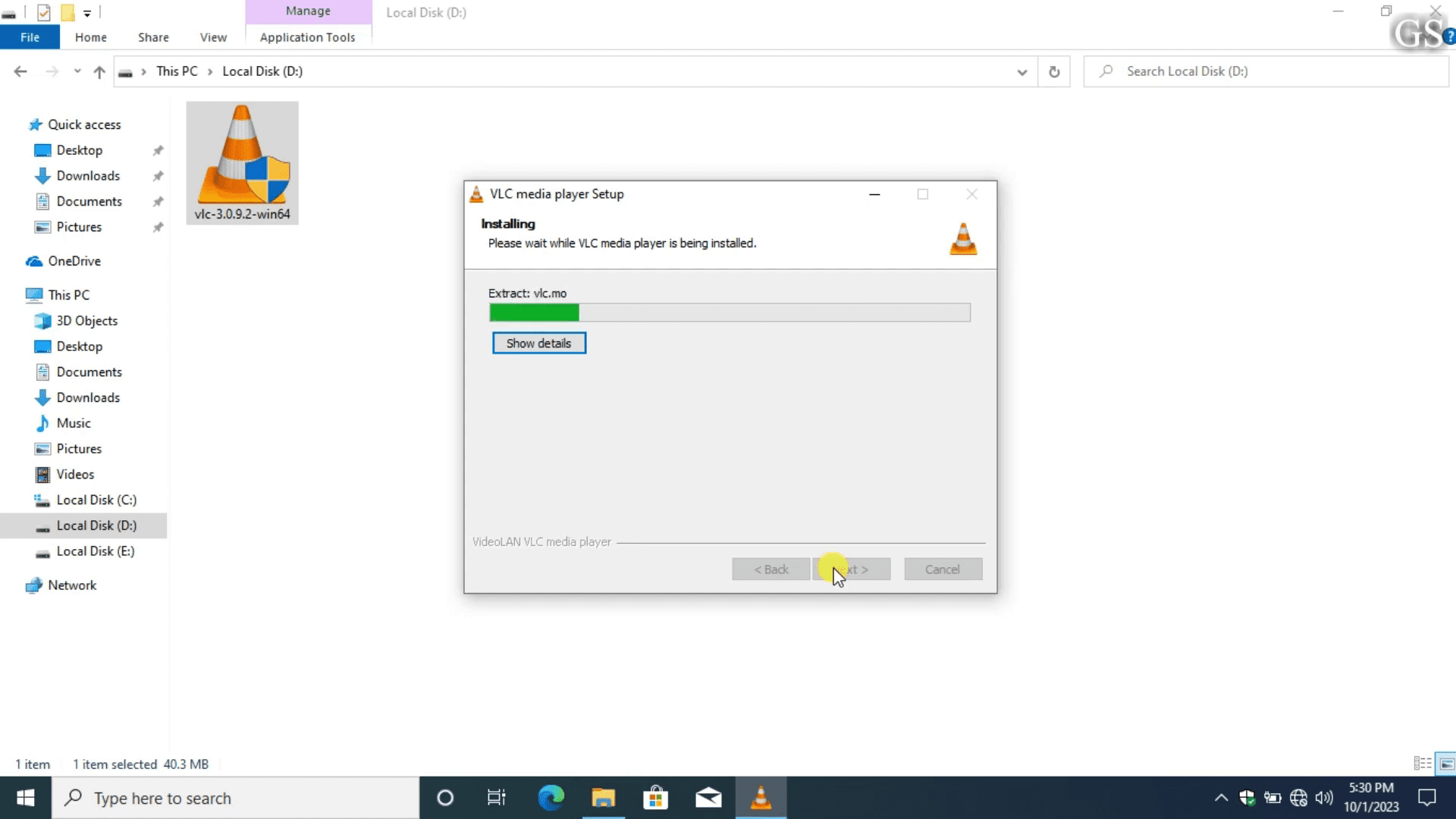Open Action Center notifications icon
This screenshot has height=819, width=1456.
[x=1427, y=798]
